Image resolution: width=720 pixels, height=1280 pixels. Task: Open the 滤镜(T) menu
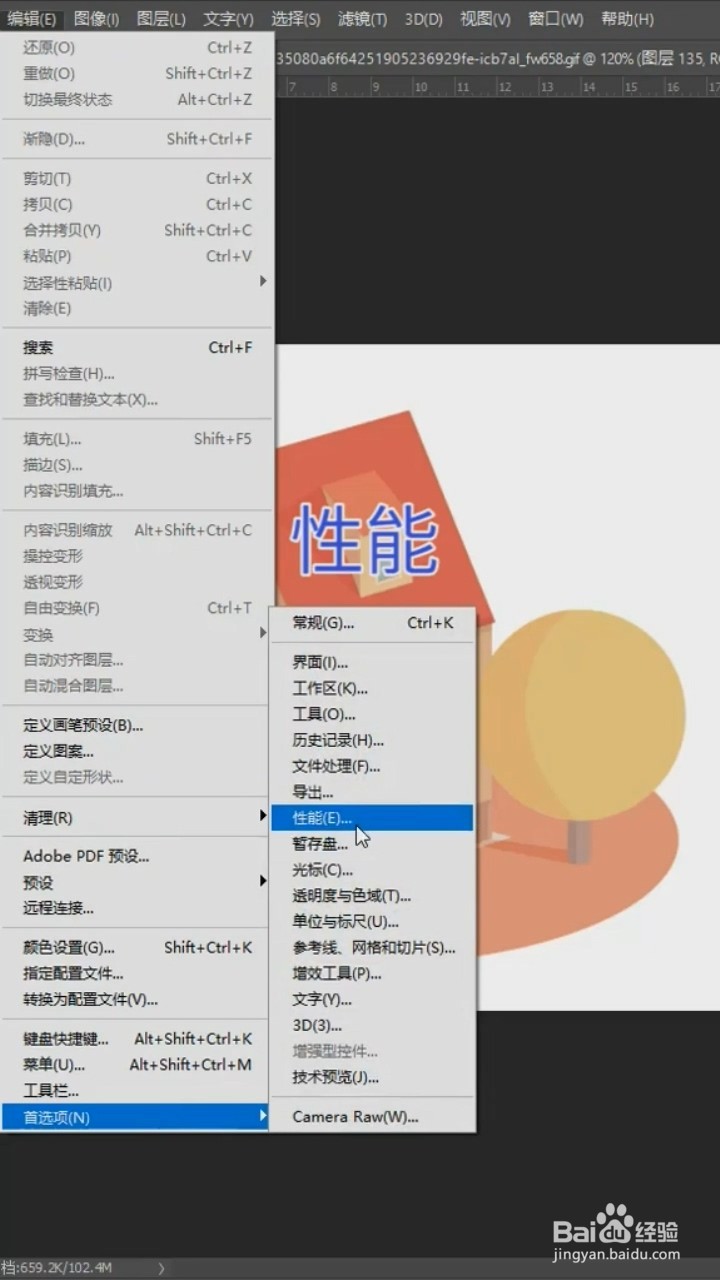[x=362, y=19]
